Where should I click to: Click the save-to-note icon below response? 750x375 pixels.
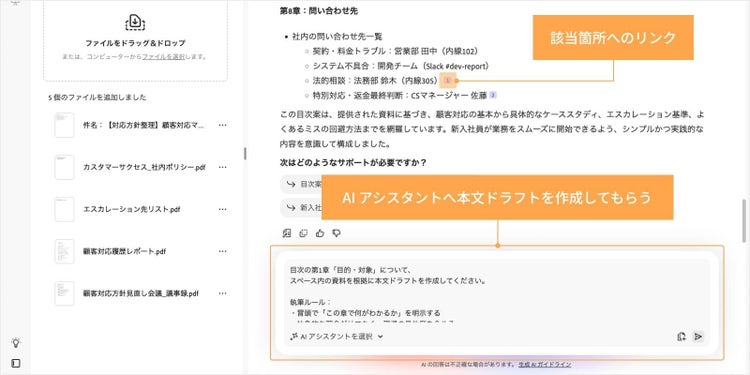click(287, 233)
